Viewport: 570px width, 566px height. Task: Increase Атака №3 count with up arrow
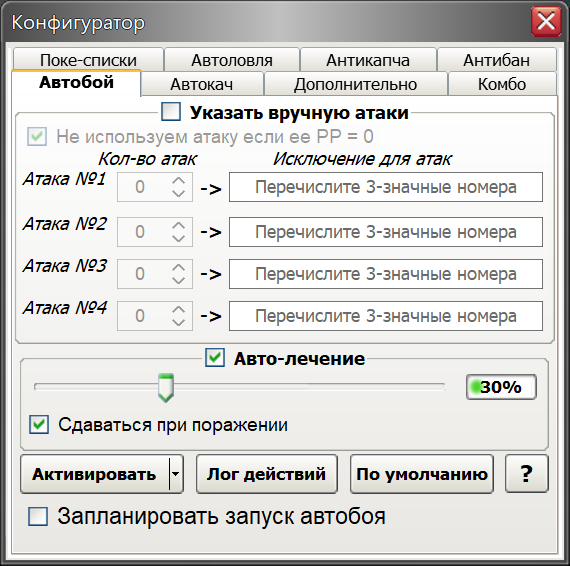(178, 268)
